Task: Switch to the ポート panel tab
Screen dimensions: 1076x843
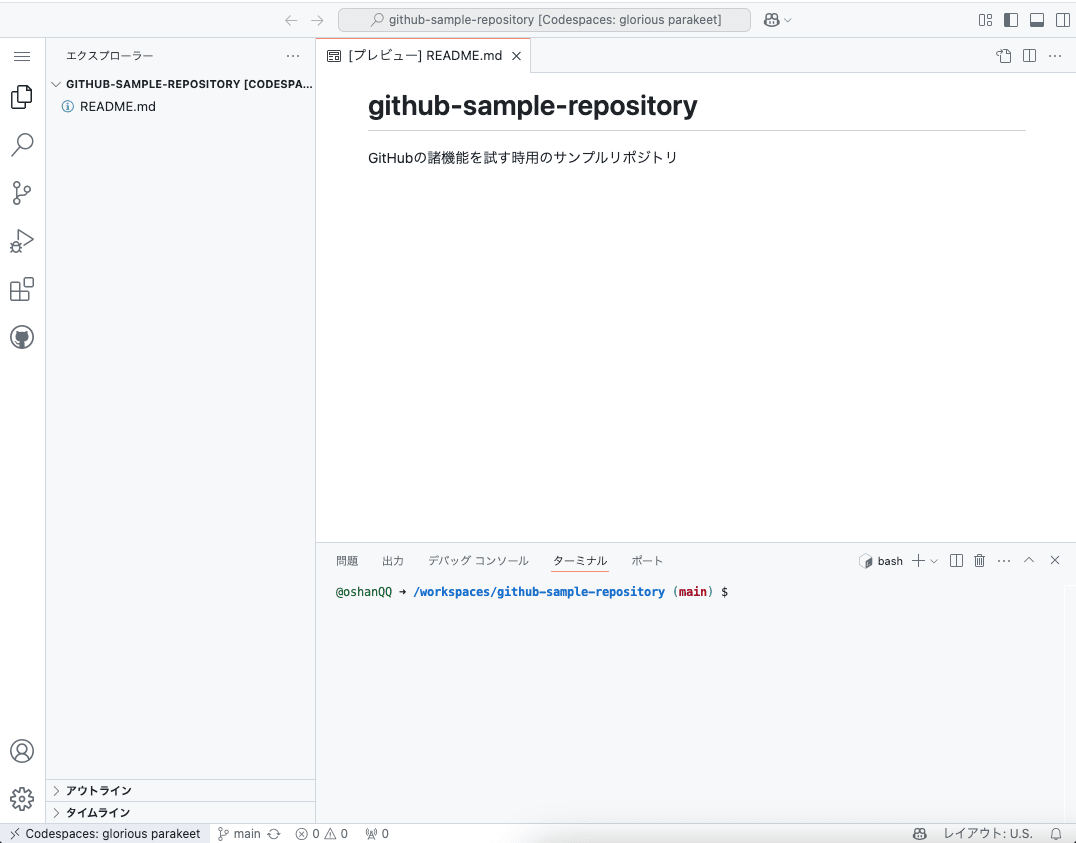Action: coord(647,561)
